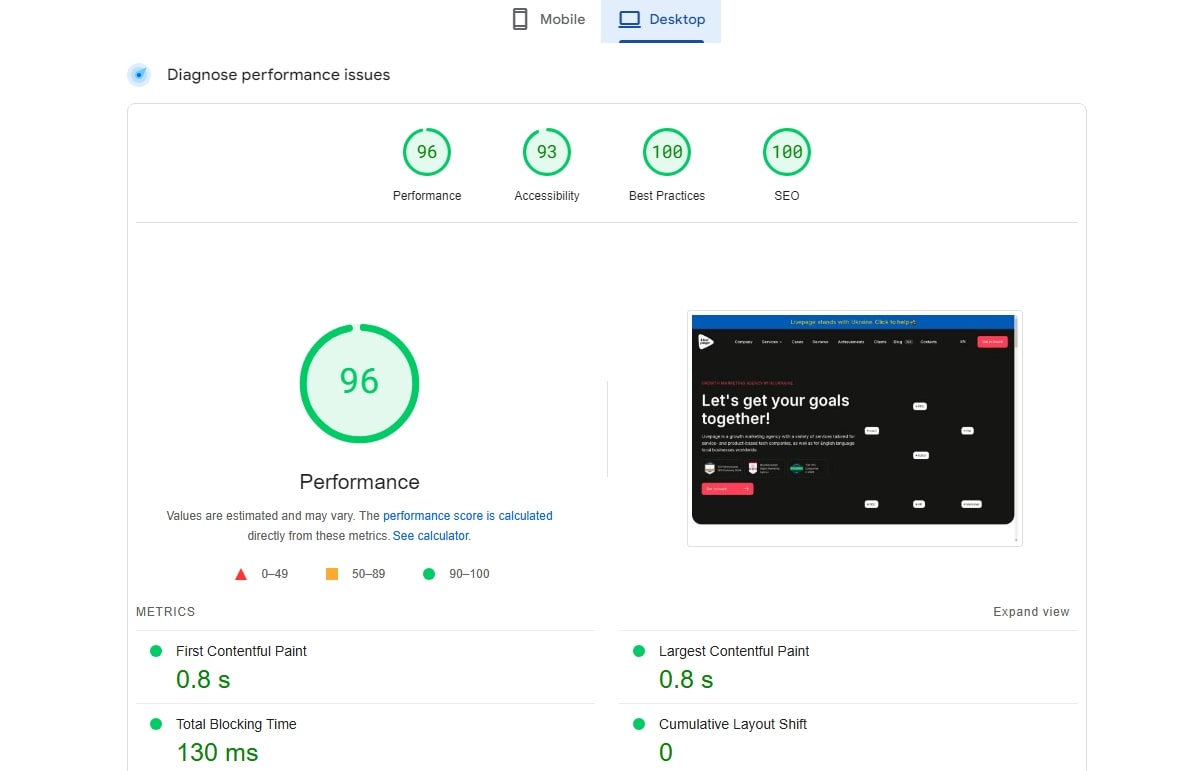Screen dimensions: 1200x771
Task: Expand the Cumulative Layout Shift metric
Action: coord(732,724)
